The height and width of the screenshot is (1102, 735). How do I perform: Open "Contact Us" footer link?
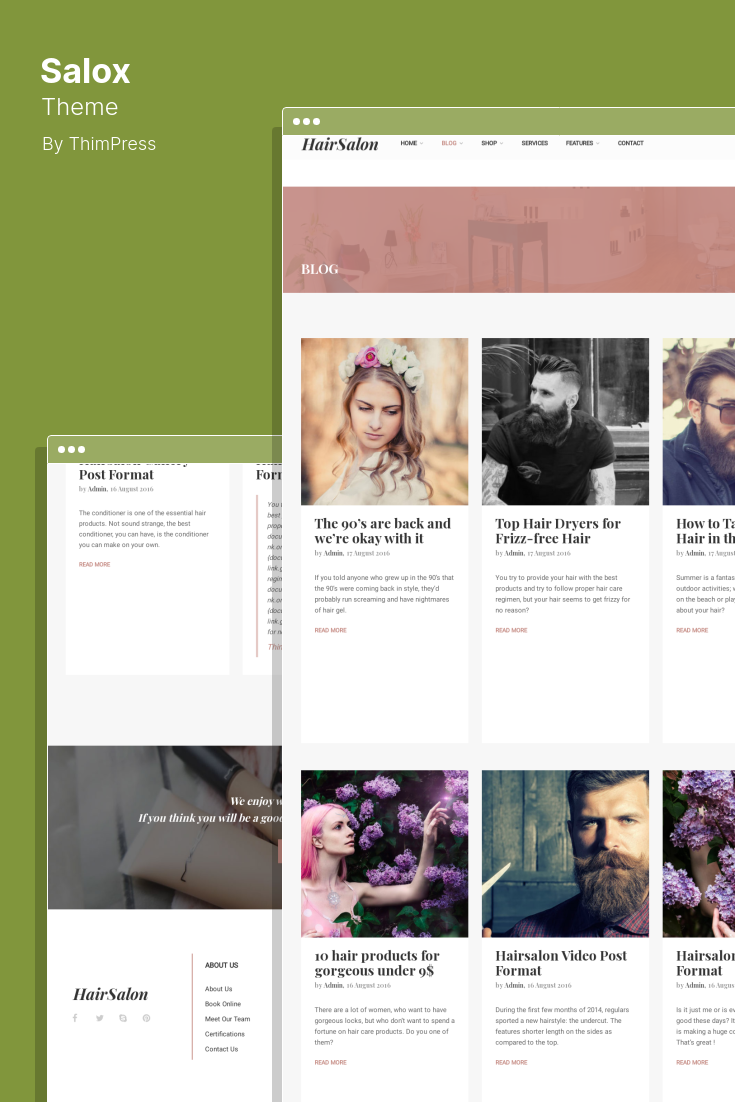click(221, 1049)
